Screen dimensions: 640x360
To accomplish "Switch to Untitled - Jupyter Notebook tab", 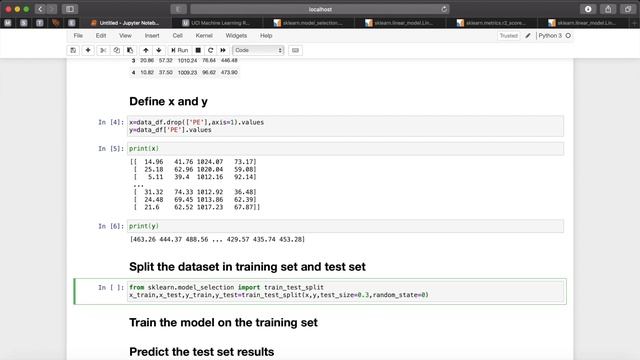I will [x=125, y=23].
